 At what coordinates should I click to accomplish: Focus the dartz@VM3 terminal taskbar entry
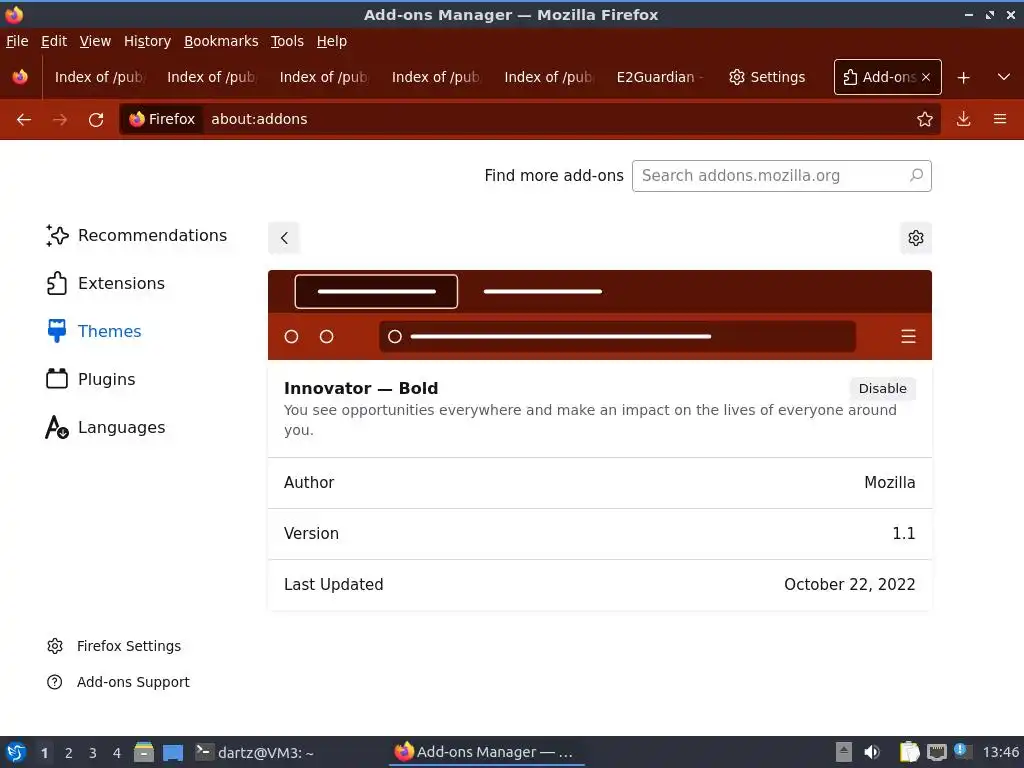point(255,752)
